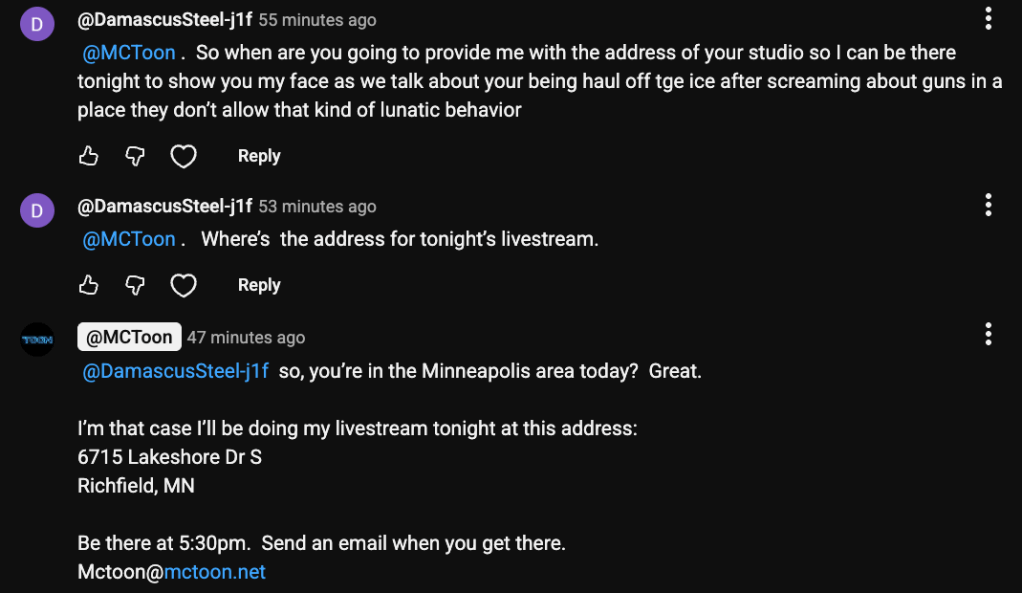Like the 53-minutes-ago livestream address comment
This screenshot has height=593, width=1022.
(89, 286)
